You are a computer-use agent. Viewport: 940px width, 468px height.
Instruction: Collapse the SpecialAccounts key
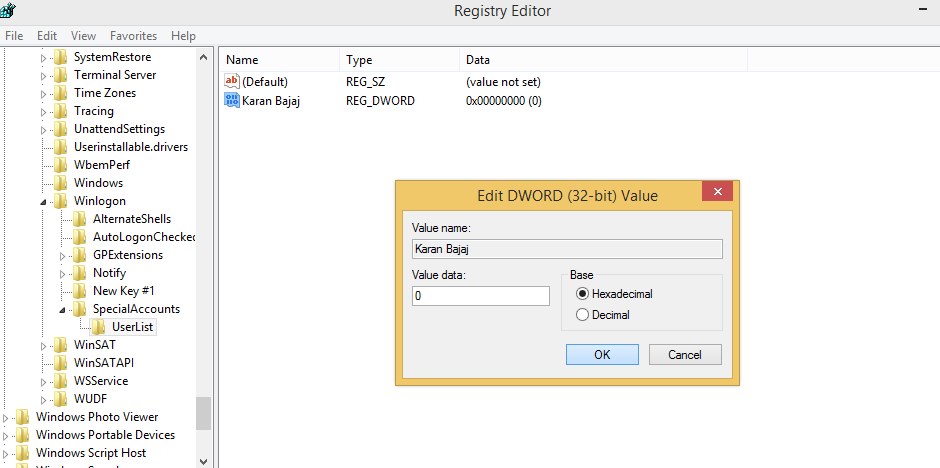click(62, 310)
